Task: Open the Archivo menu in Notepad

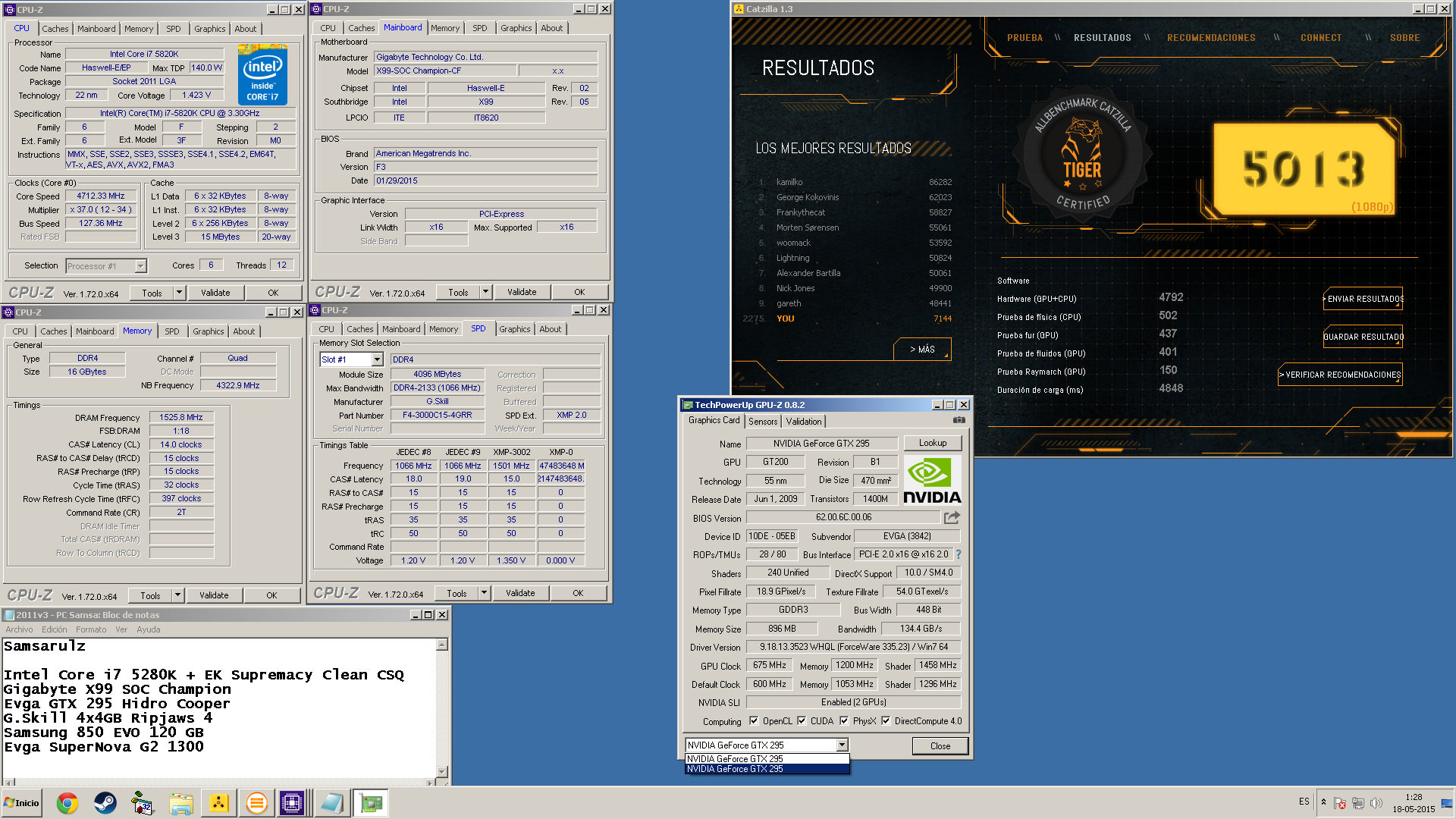Action: point(19,629)
